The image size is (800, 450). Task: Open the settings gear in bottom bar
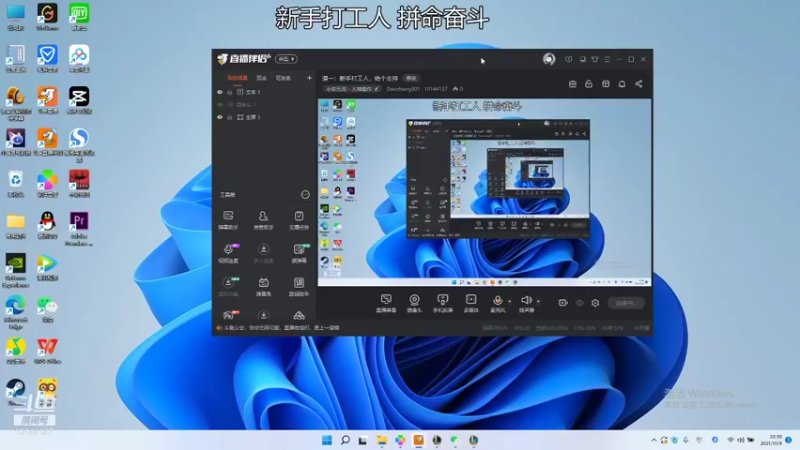click(x=595, y=303)
